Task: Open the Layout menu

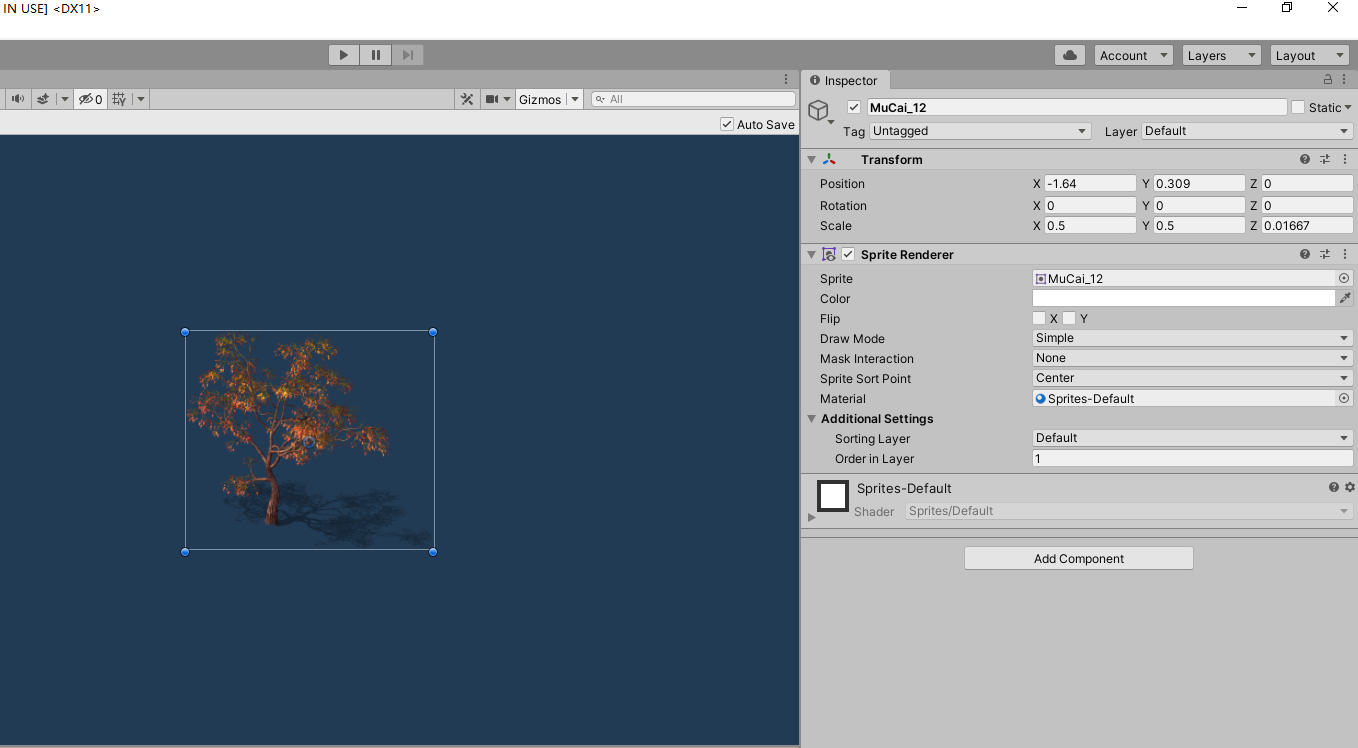Action: 1310,55
